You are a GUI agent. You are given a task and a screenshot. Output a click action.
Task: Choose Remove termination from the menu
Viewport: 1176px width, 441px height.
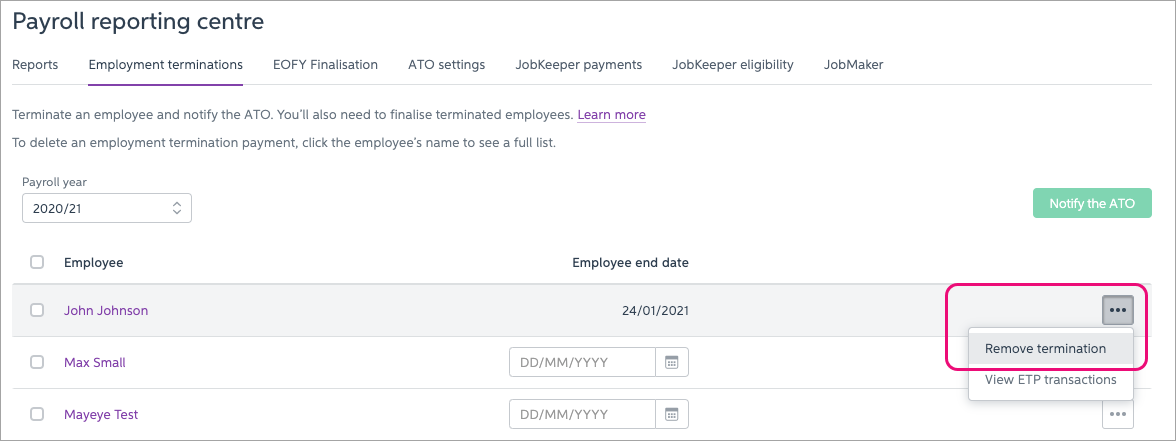[x=1045, y=349]
